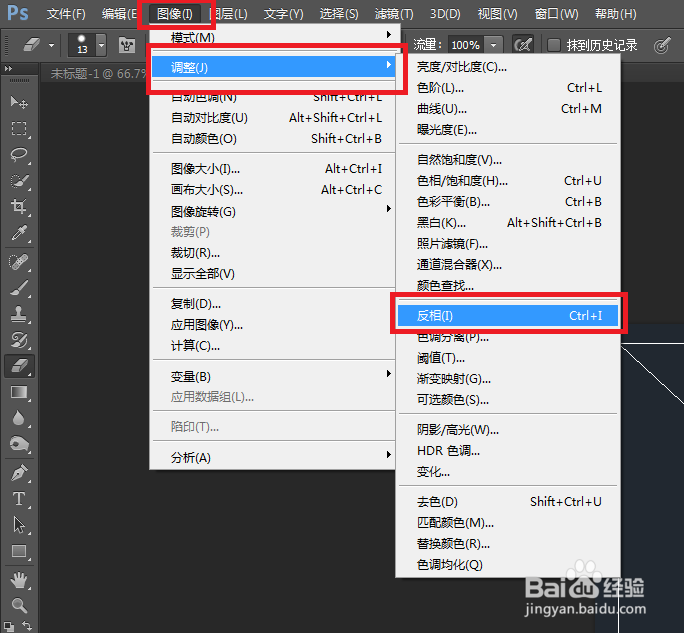Viewport: 684px width, 633px height.
Task: Select the Hand tool
Action: click(x=19, y=580)
